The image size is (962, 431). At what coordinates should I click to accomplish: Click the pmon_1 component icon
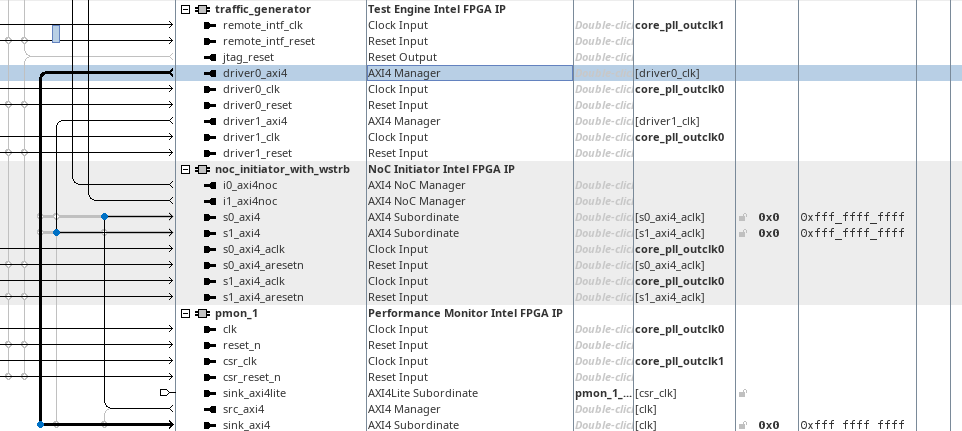pos(202,313)
